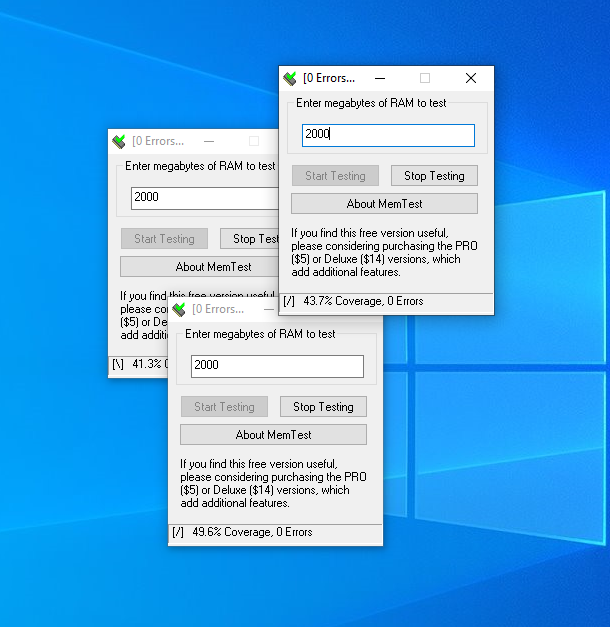Click the [/] spinner in 49.6% window status bar
This screenshot has width=610, height=627.
click(178, 532)
